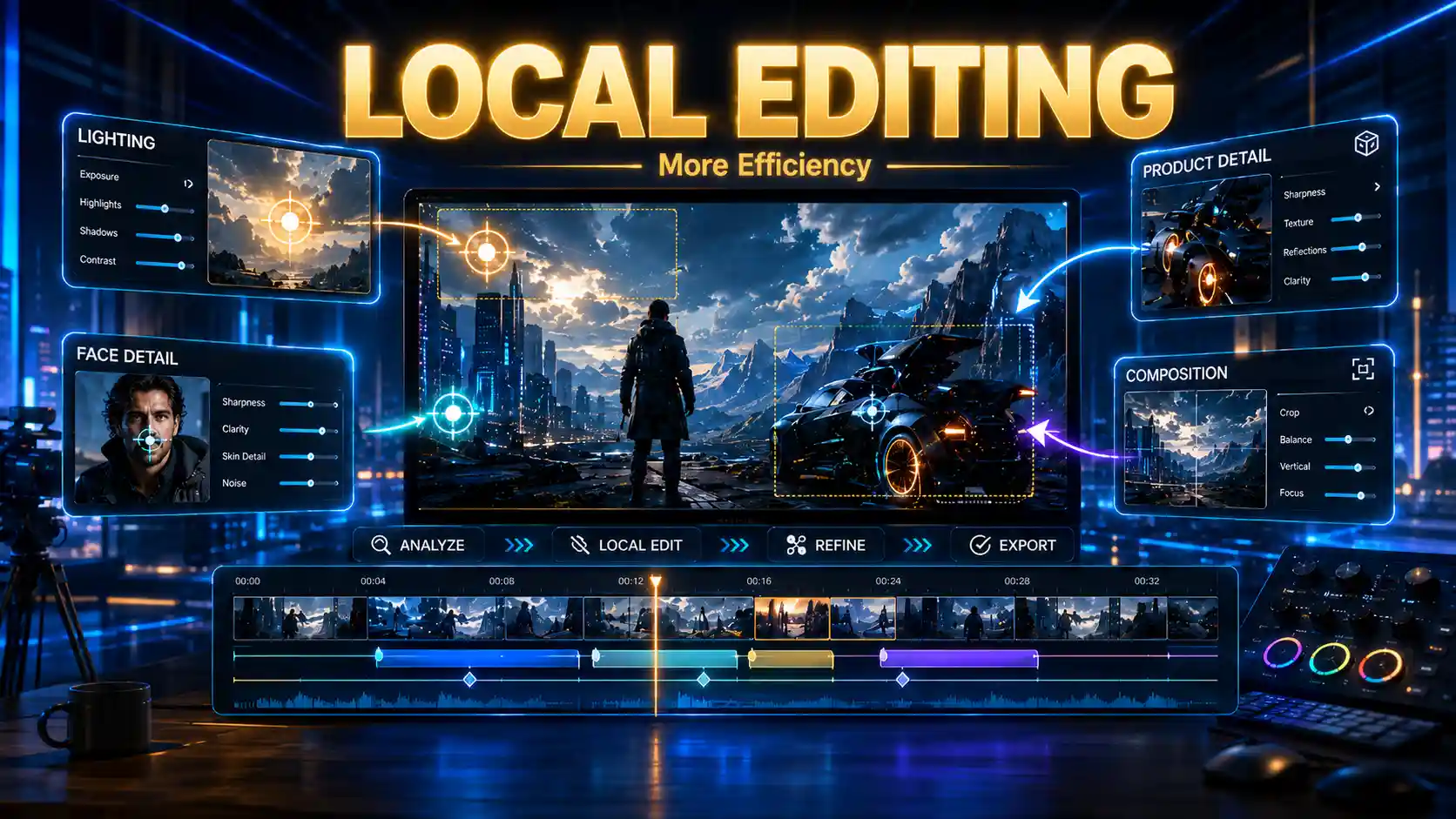Click the Refine nodes icon

(796, 545)
